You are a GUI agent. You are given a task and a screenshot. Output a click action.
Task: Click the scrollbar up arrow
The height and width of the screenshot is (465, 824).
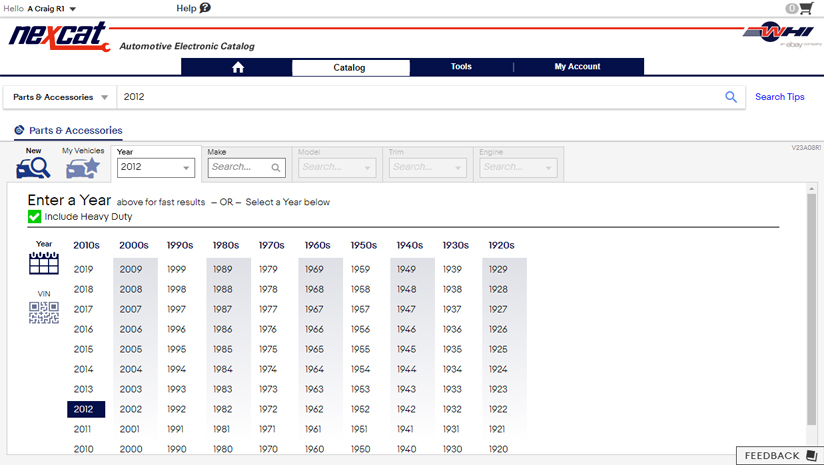(811, 188)
